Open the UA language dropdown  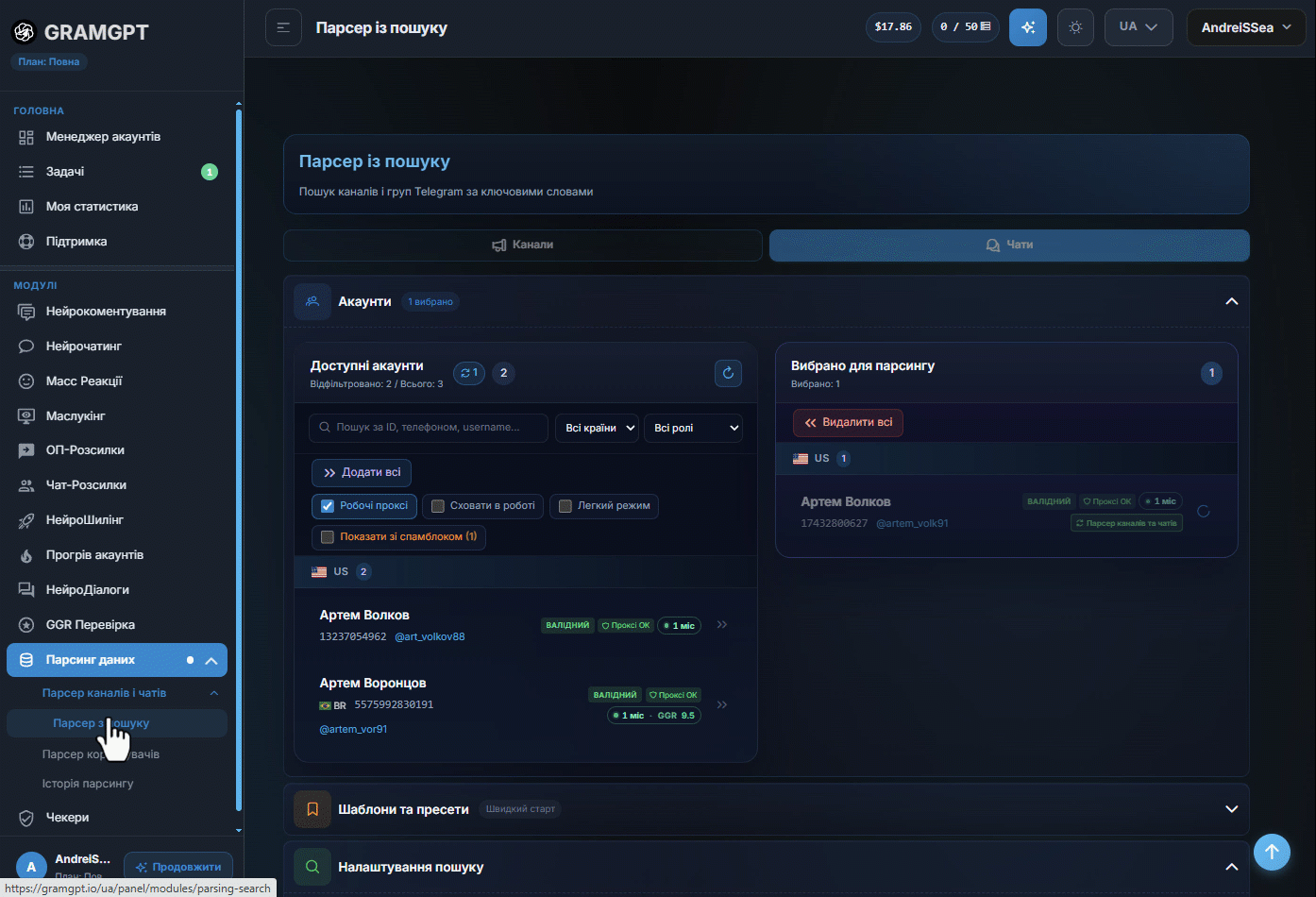(x=1139, y=27)
